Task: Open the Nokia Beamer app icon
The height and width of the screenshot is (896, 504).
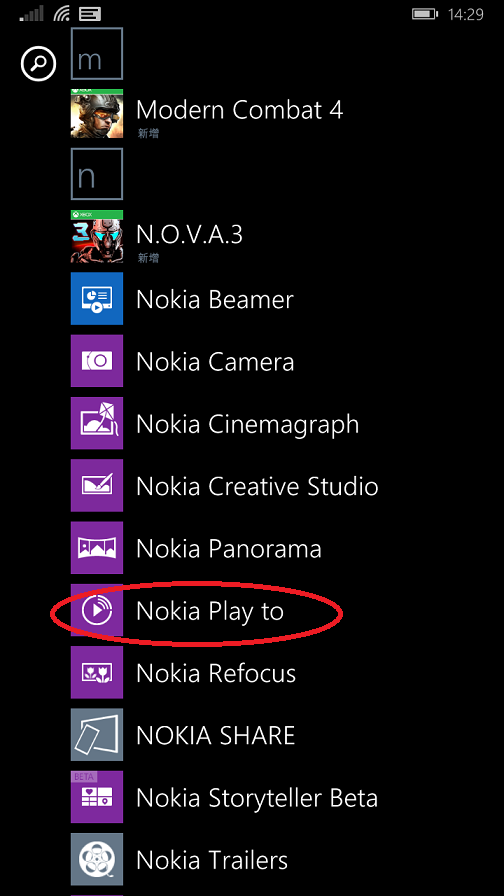Action: coord(97,298)
